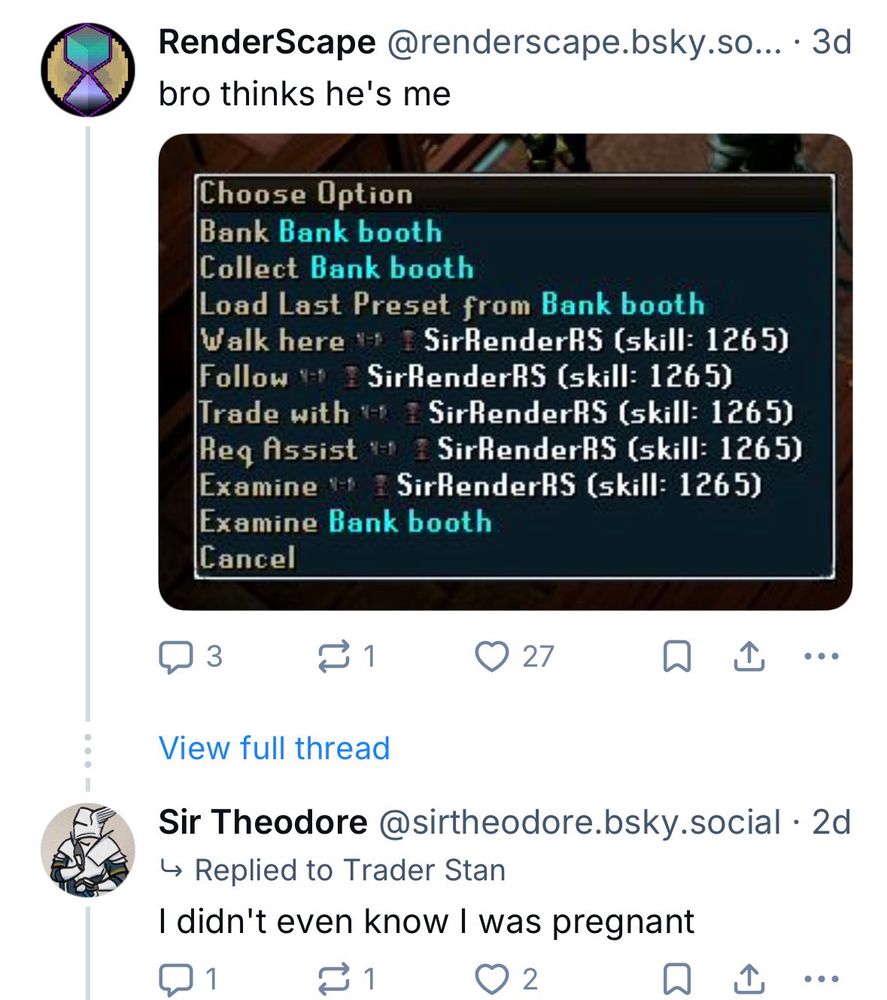Open the @sirtheodore.bsky.social handle

[x=580, y=822]
